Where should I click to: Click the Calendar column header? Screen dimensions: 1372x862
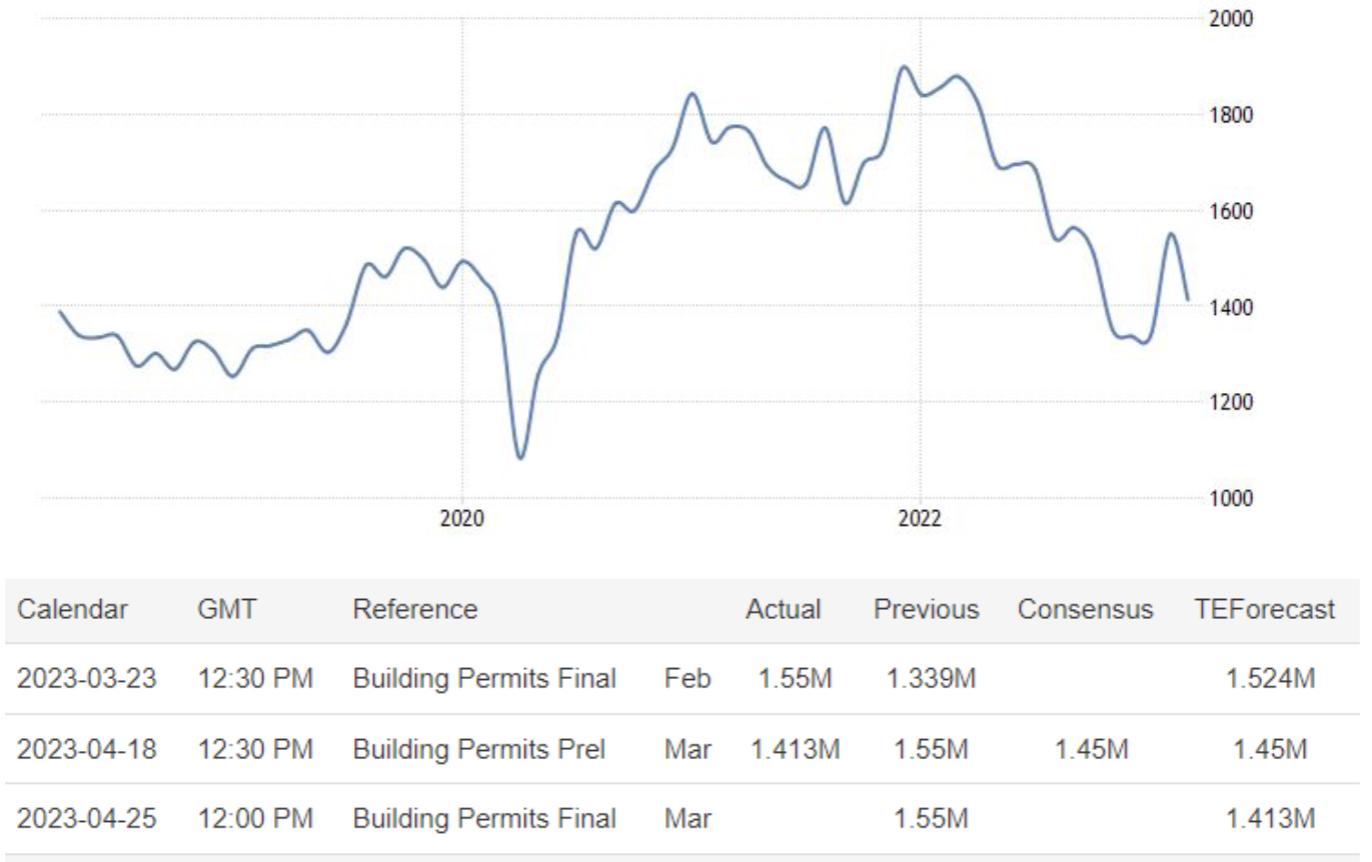(x=72, y=609)
